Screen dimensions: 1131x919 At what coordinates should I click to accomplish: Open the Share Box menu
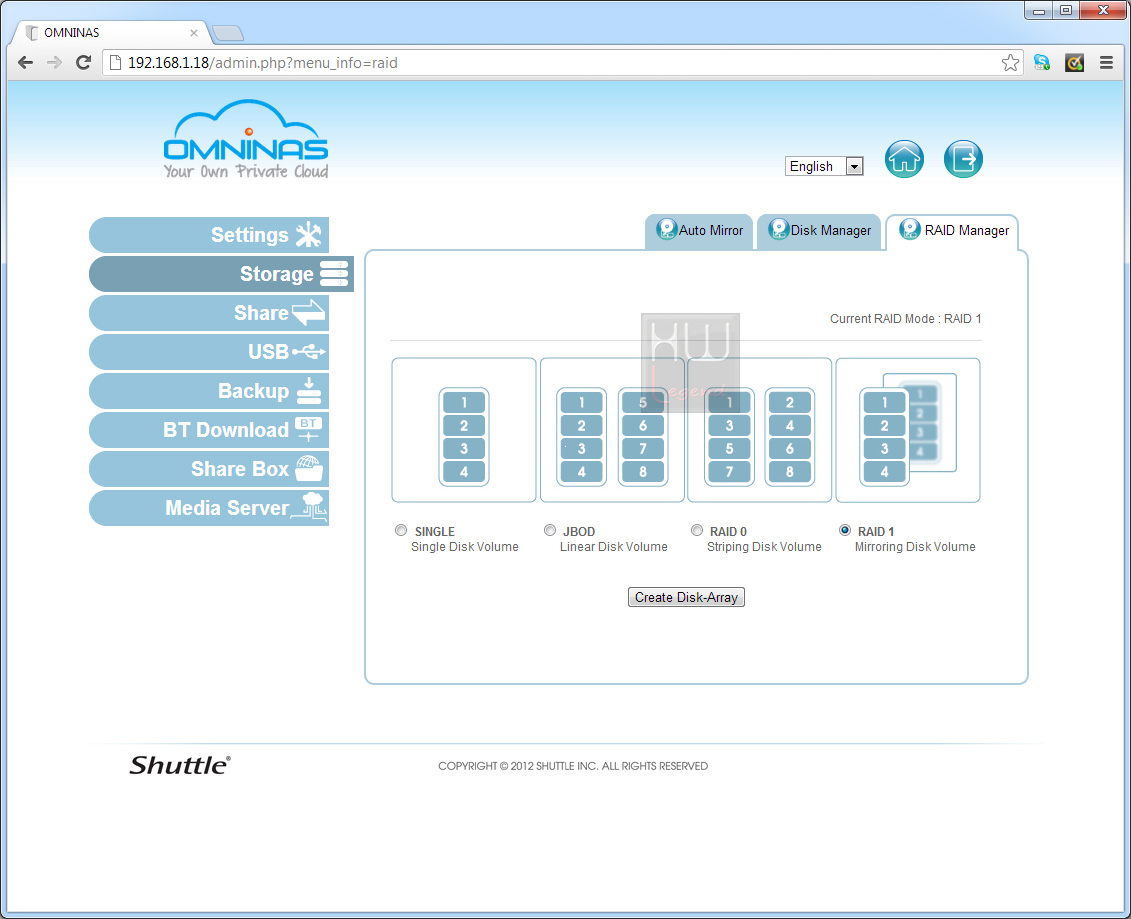(x=209, y=469)
